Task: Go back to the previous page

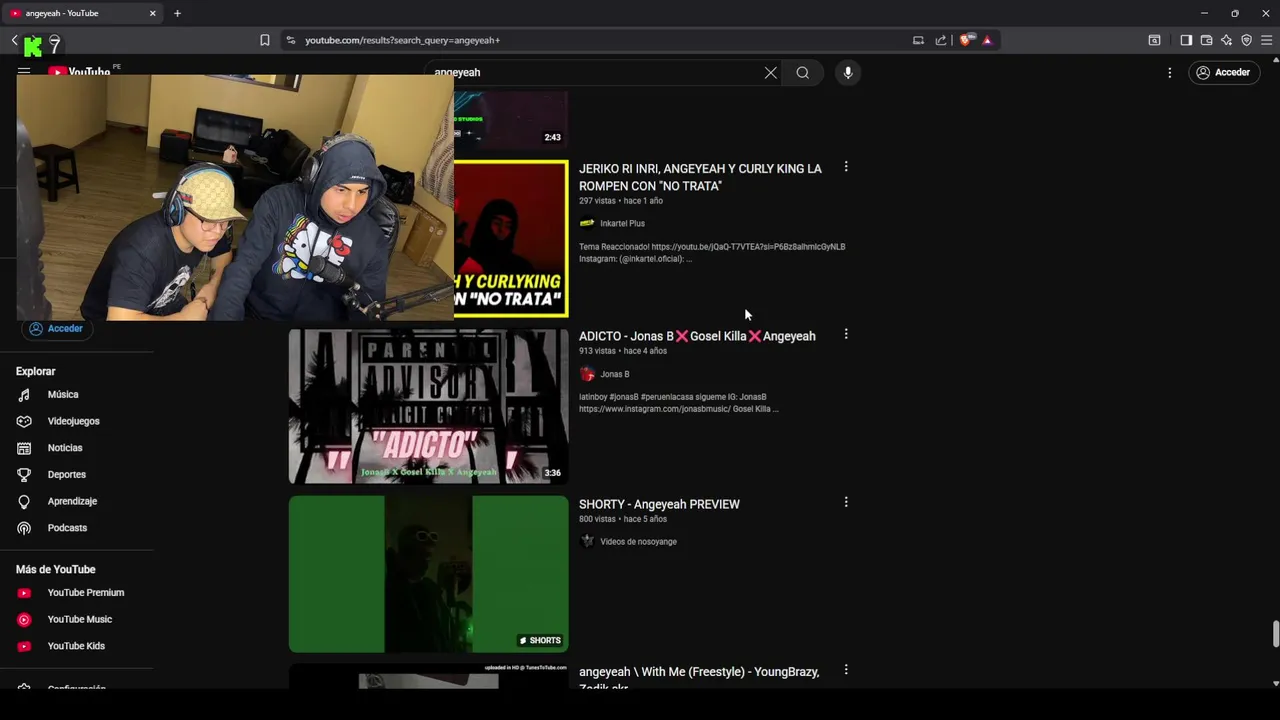Action: 14,40
